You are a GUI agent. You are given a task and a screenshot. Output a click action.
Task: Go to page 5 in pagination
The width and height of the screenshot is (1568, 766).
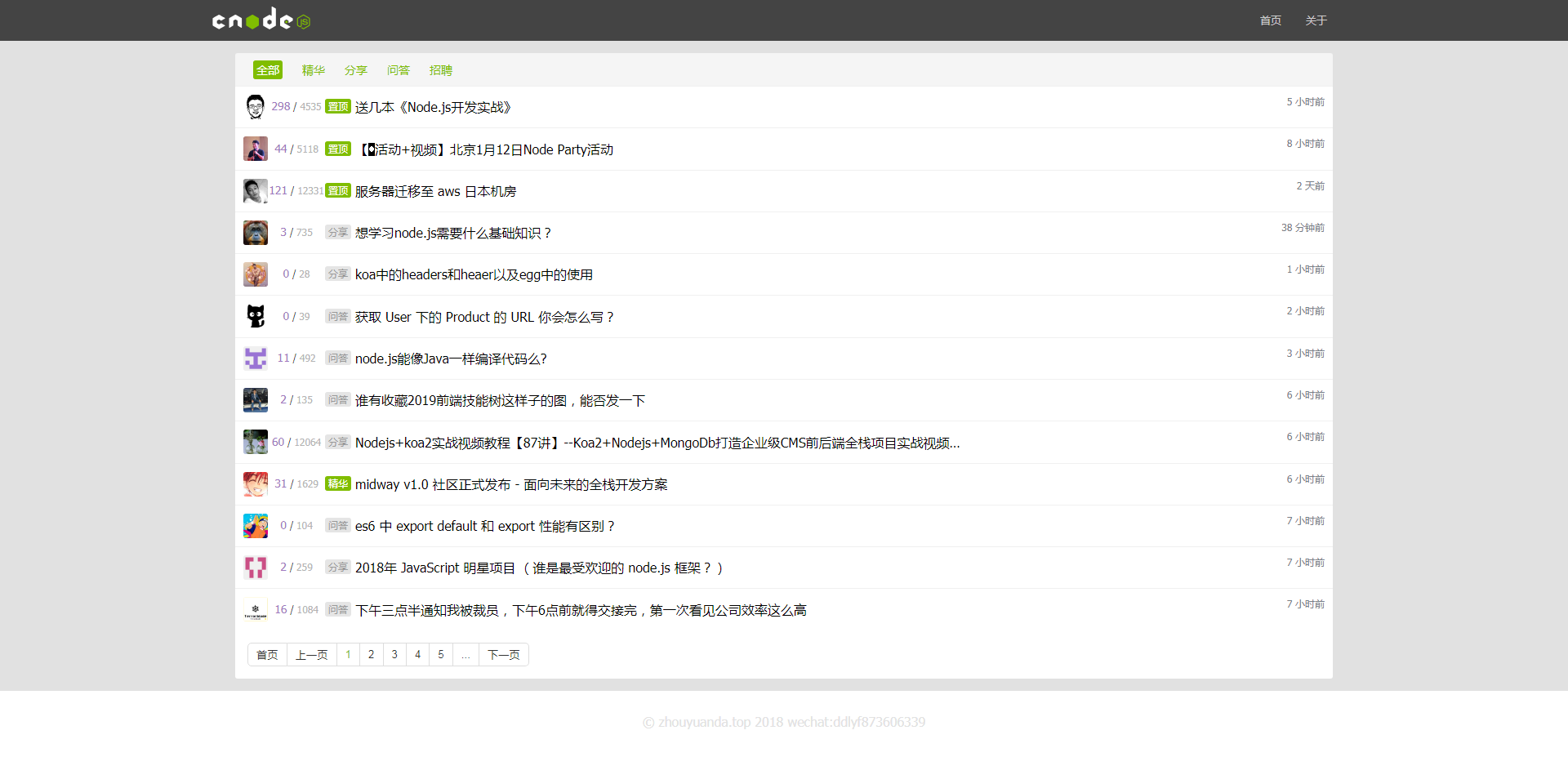pos(441,655)
